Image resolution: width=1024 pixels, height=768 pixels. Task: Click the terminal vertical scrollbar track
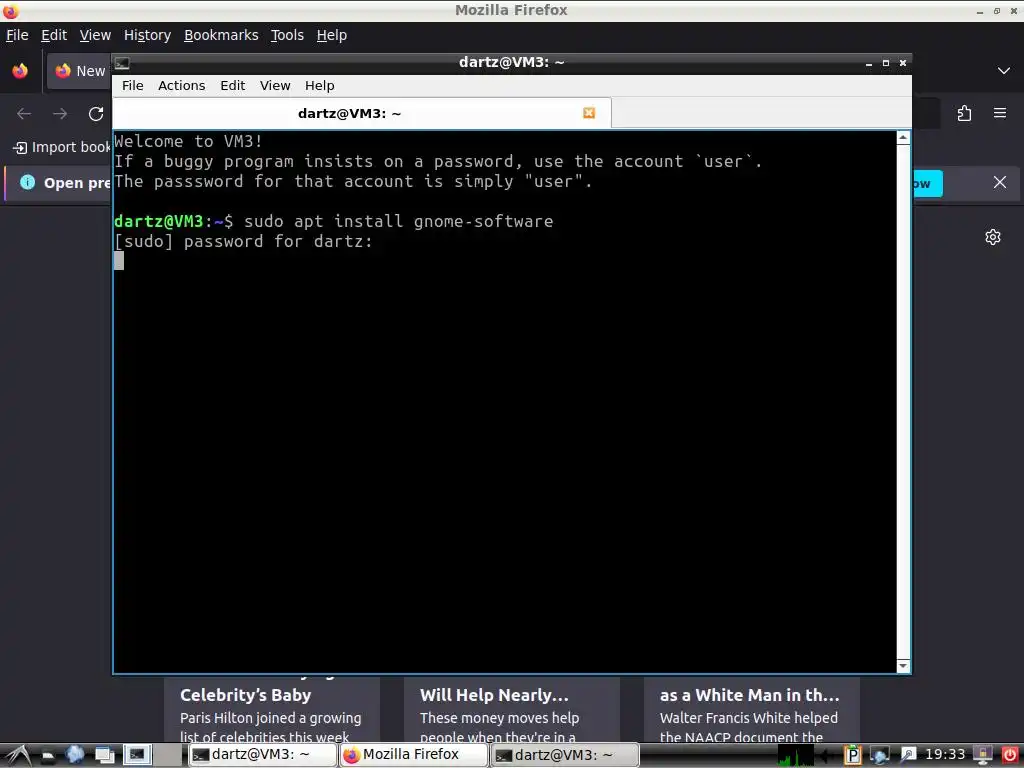pos(903,402)
